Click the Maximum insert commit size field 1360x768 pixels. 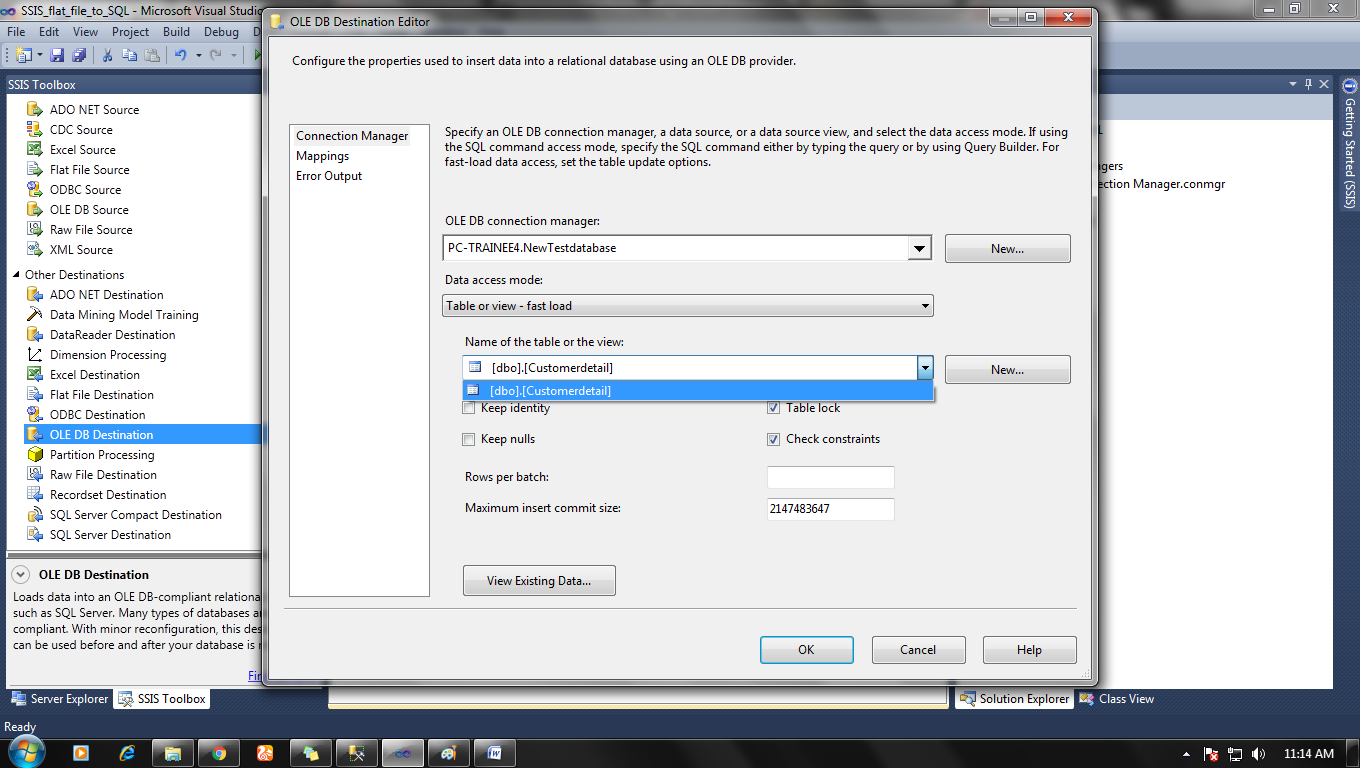[x=830, y=509]
